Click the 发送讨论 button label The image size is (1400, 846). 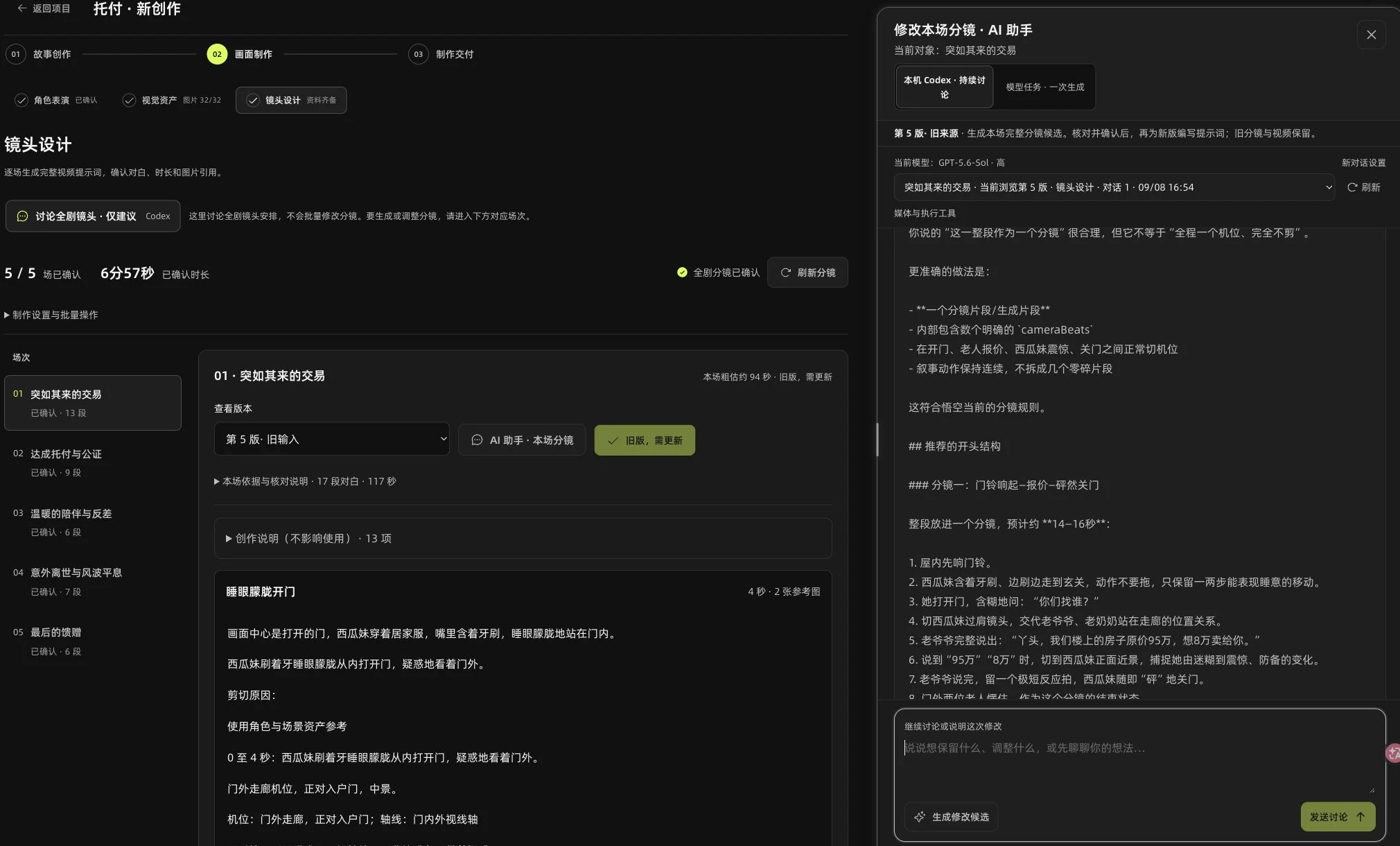[1328, 817]
